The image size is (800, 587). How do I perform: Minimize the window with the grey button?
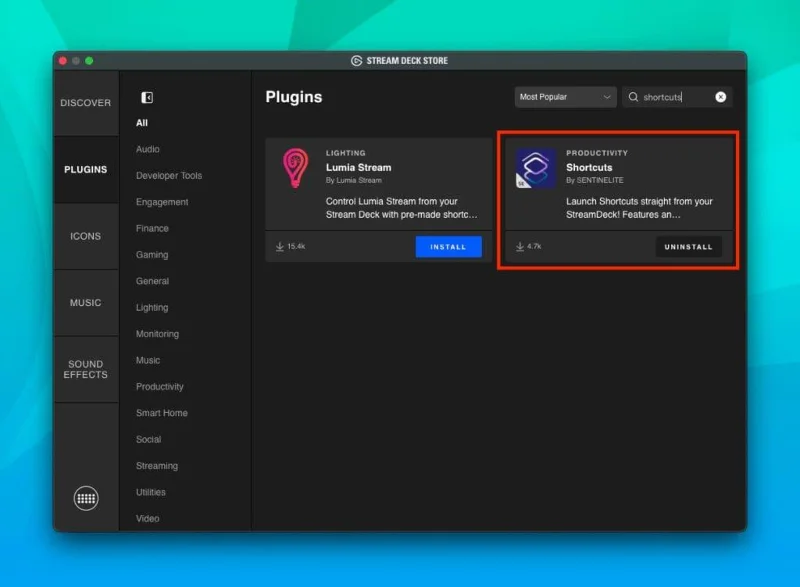coord(76,61)
